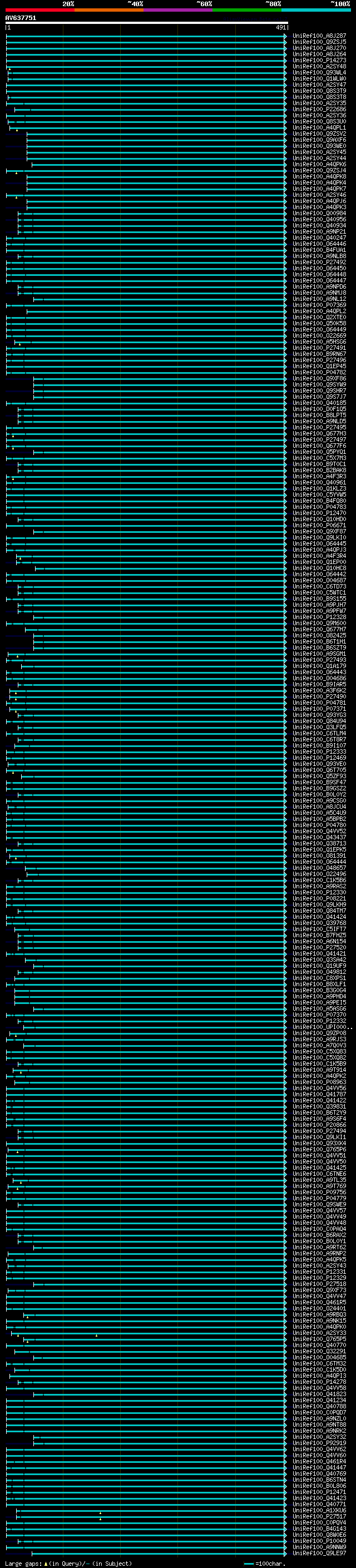
Task: Open hit UniRef100_Q9ZSJ5
Action: 319,42
